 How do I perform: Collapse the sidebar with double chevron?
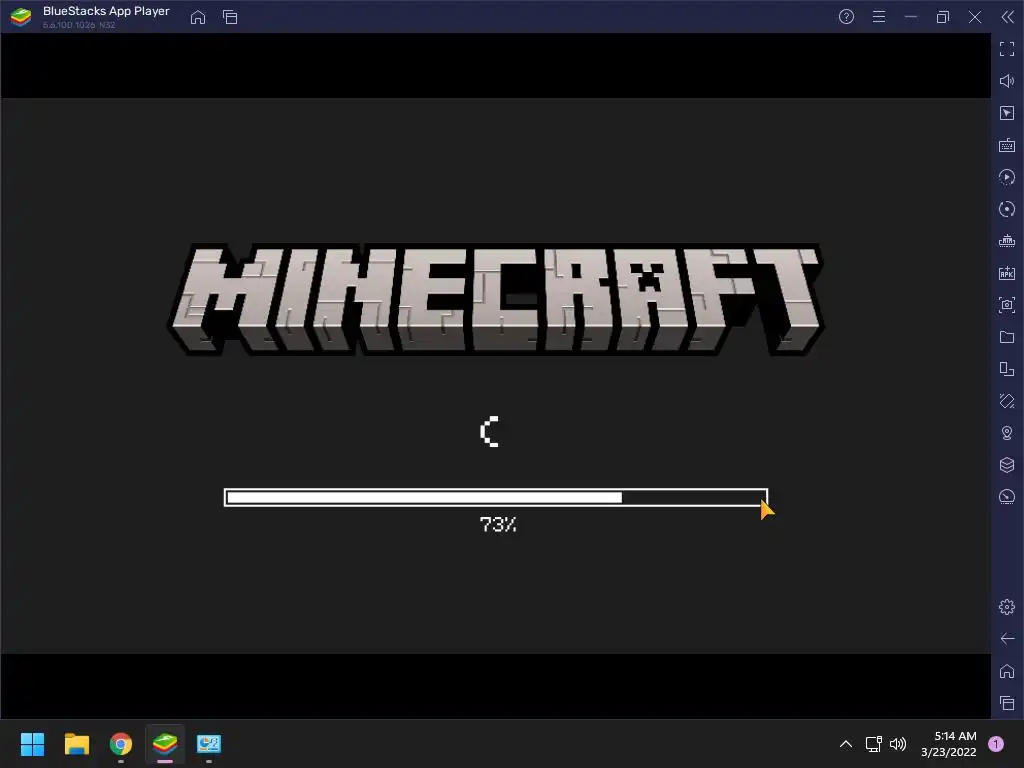click(1007, 17)
